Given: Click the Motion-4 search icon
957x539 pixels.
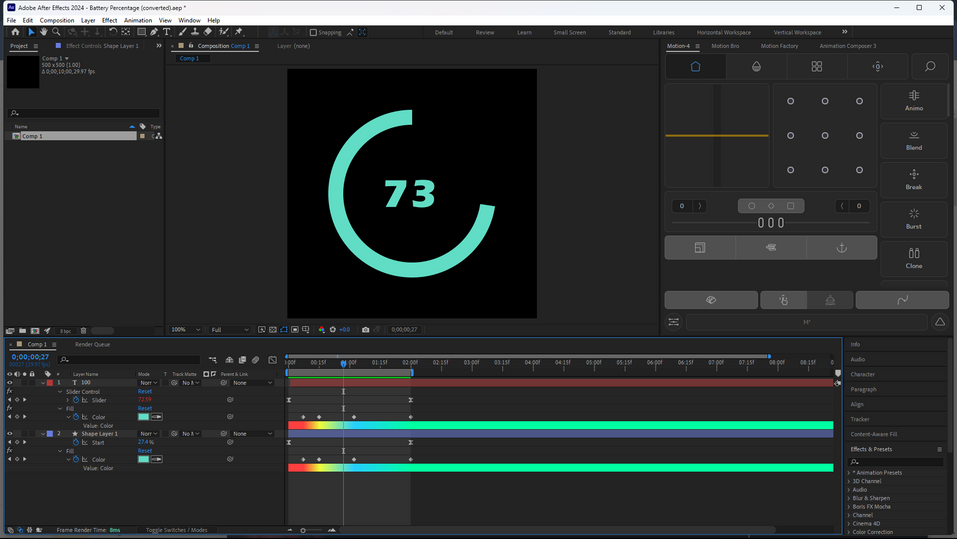Looking at the screenshot, I should tap(930, 66).
